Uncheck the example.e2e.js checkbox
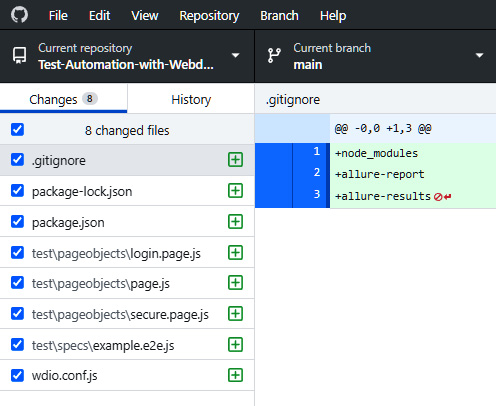The image size is (496, 406). click(x=17, y=345)
